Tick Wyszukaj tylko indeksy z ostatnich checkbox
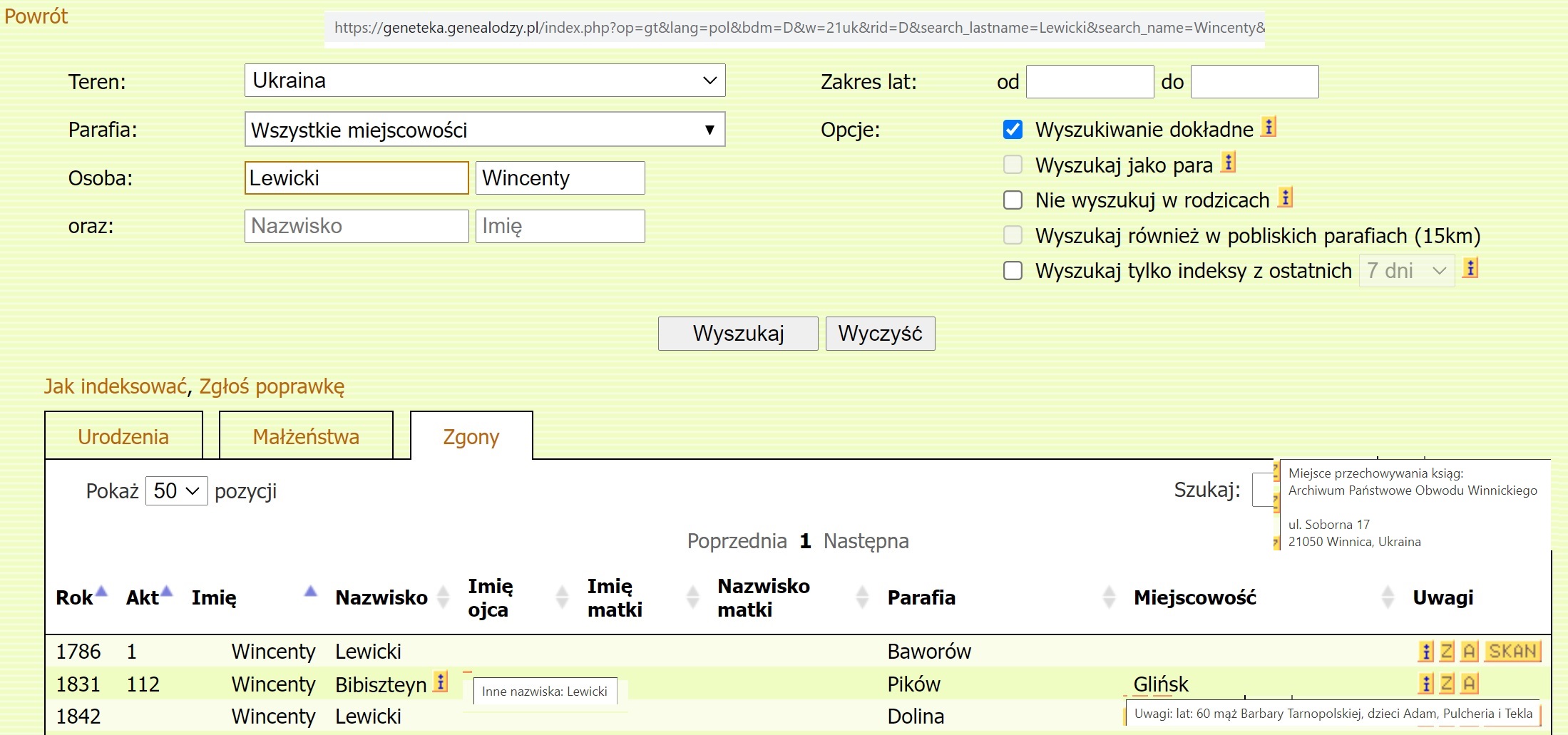This screenshot has width=1568, height=735. [x=1013, y=271]
